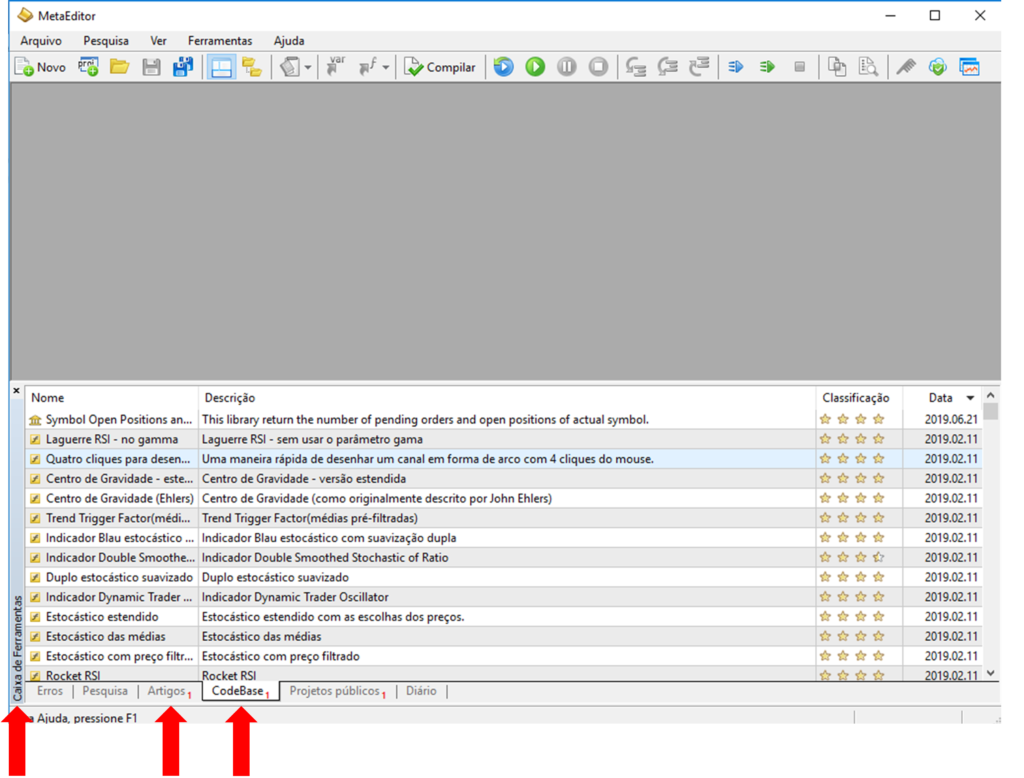This screenshot has width=1024, height=778.
Task: Click the step over debug icon
Action: (x=667, y=67)
